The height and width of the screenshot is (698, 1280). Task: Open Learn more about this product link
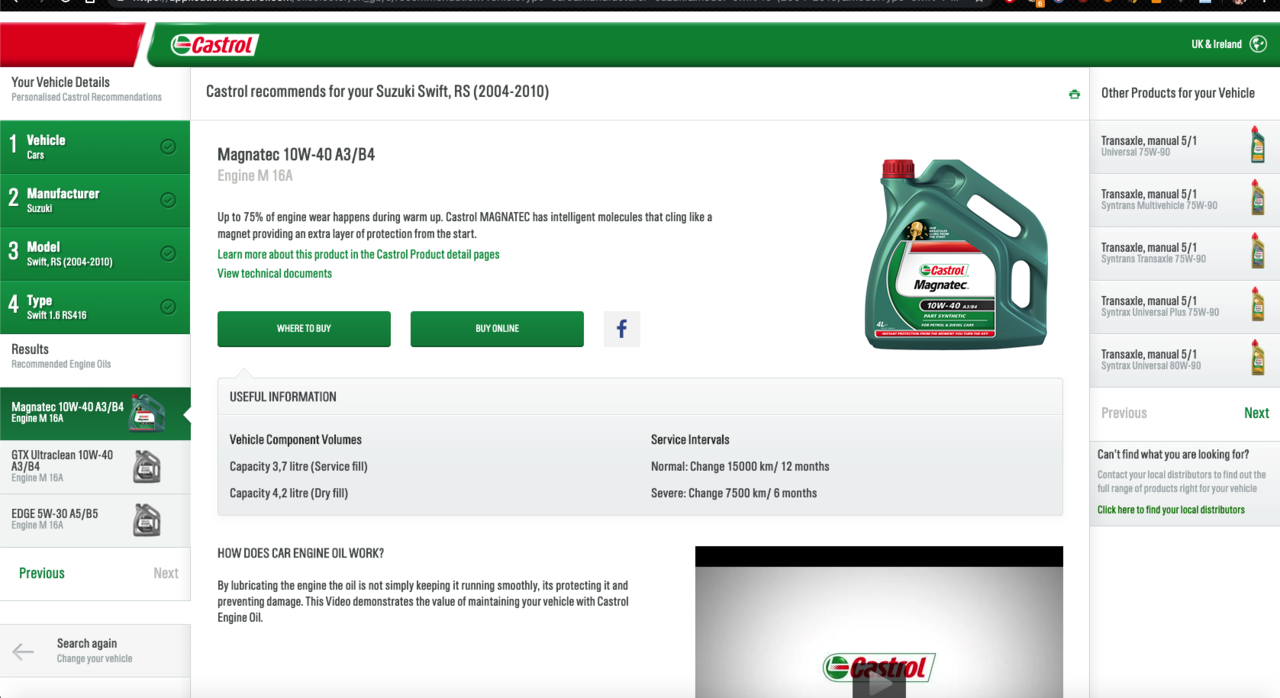[358, 254]
